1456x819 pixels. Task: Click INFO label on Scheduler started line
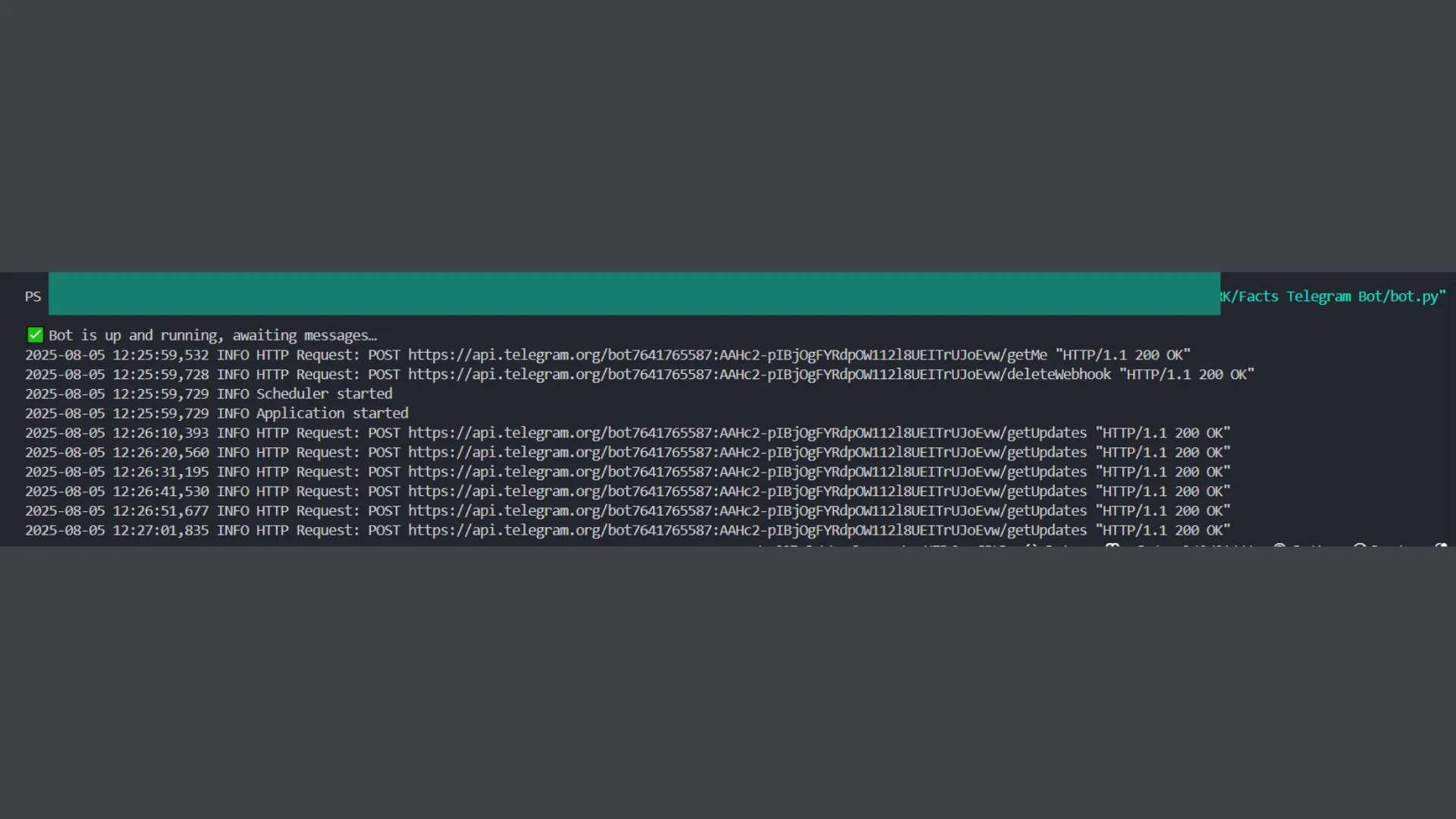tap(233, 394)
